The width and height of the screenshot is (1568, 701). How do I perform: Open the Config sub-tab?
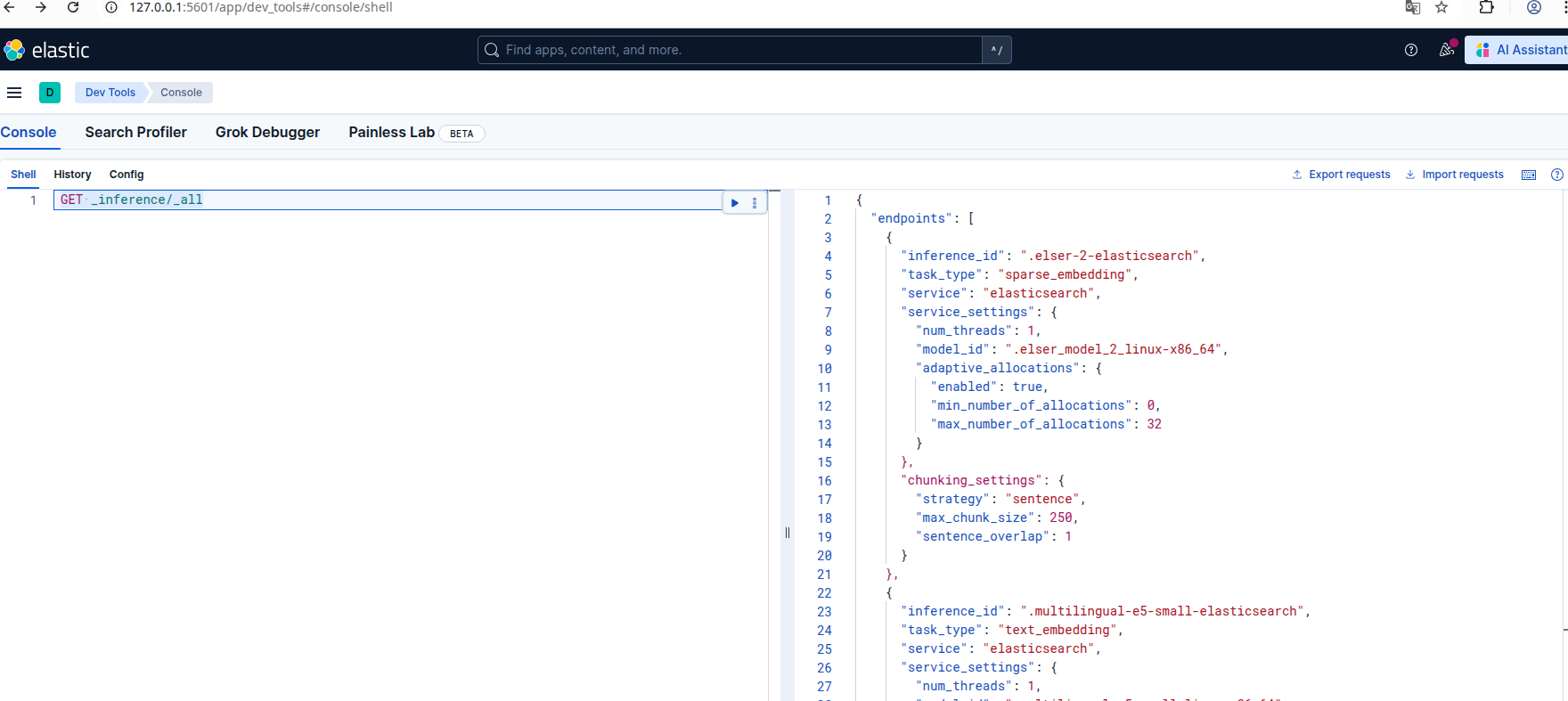click(x=127, y=175)
